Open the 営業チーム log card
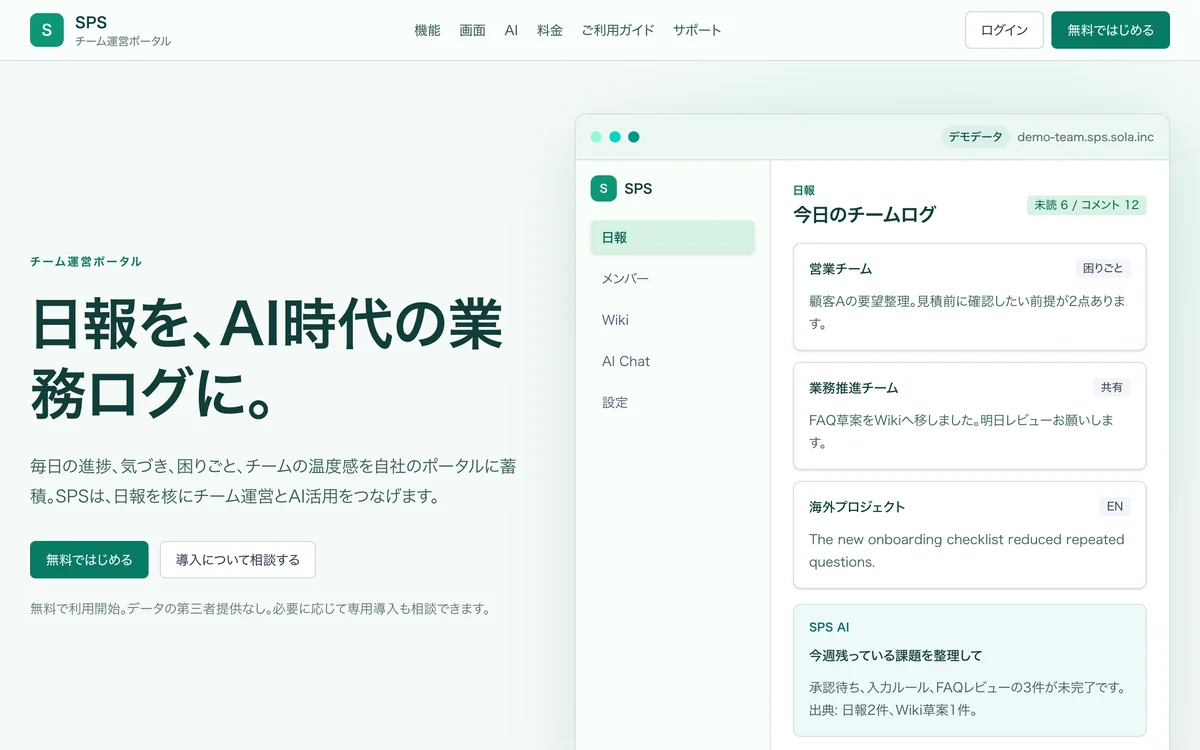 [969, 297]
